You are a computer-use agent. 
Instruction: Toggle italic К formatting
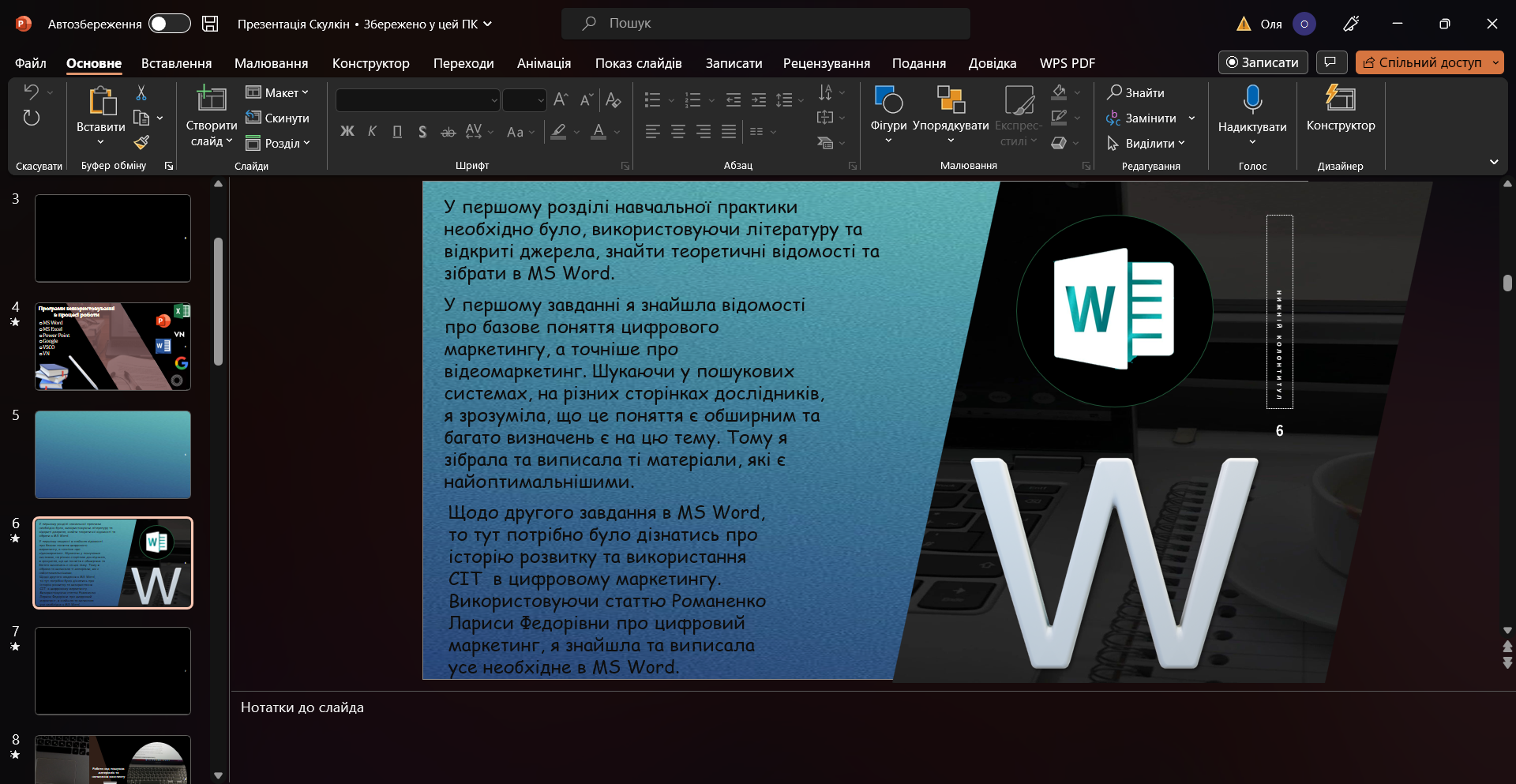coord(372,132)
